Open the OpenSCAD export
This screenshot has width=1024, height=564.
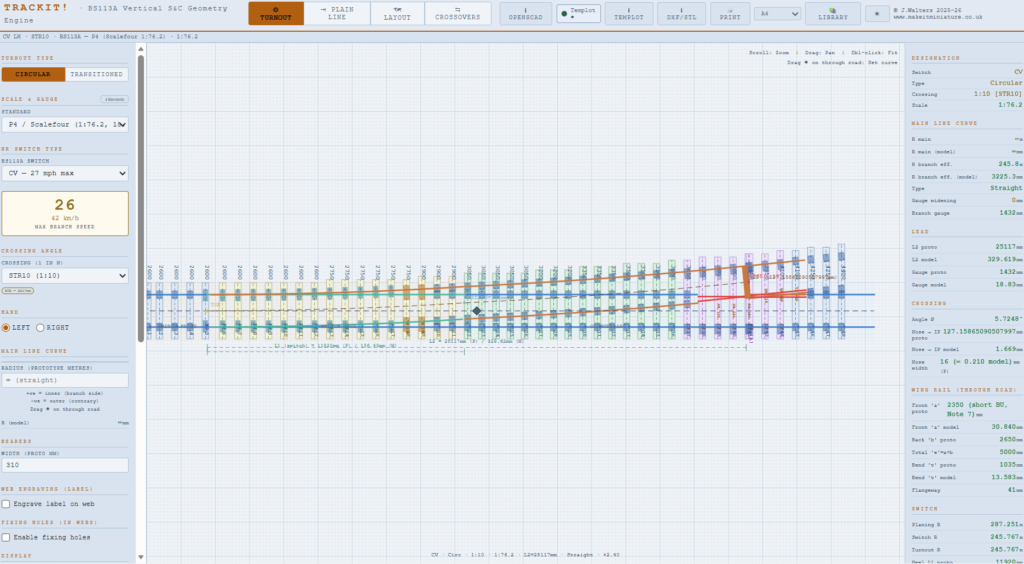point(526,14)
